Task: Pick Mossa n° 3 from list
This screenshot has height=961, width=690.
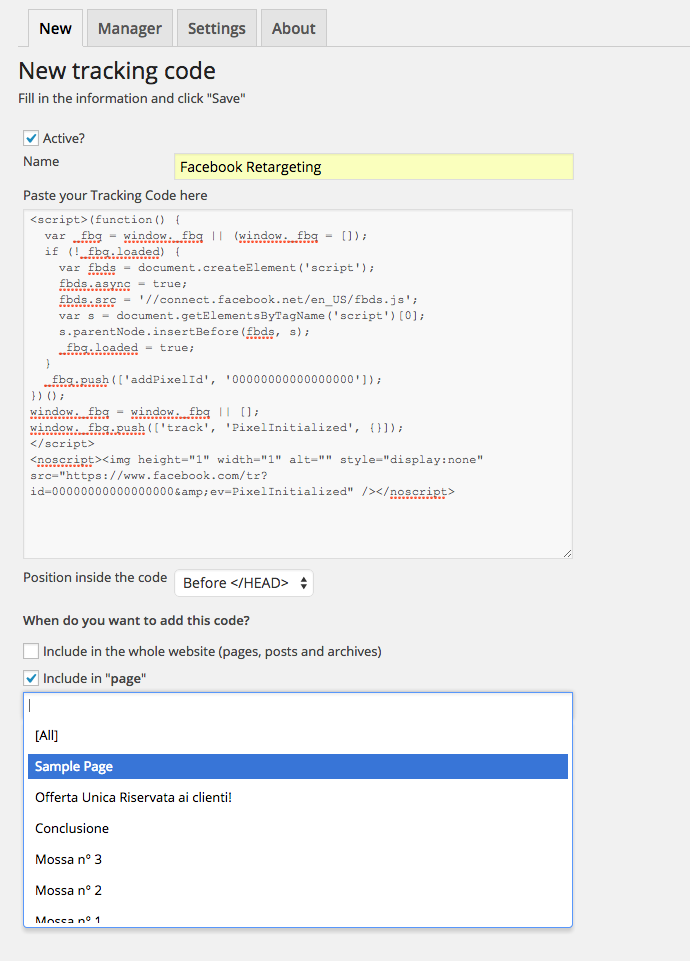Action: pos(298,859)
